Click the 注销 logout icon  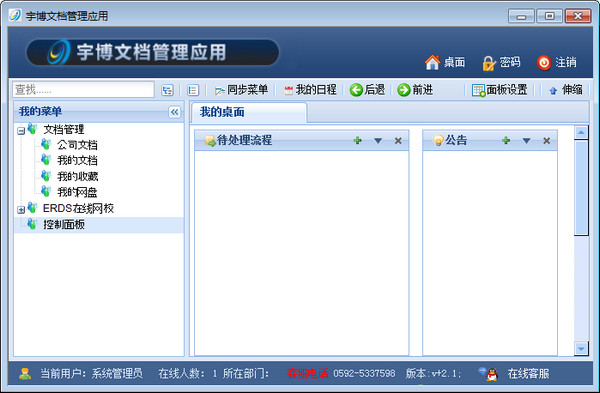(x=544, y=62)
